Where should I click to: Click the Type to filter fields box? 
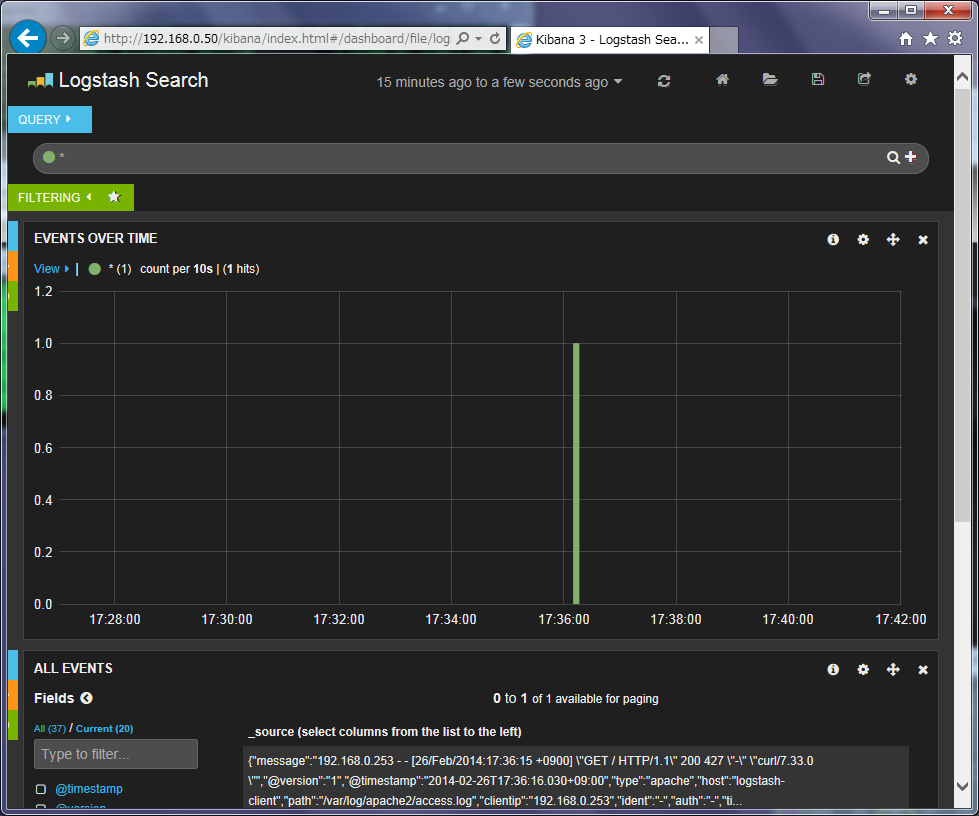(116, 754)
